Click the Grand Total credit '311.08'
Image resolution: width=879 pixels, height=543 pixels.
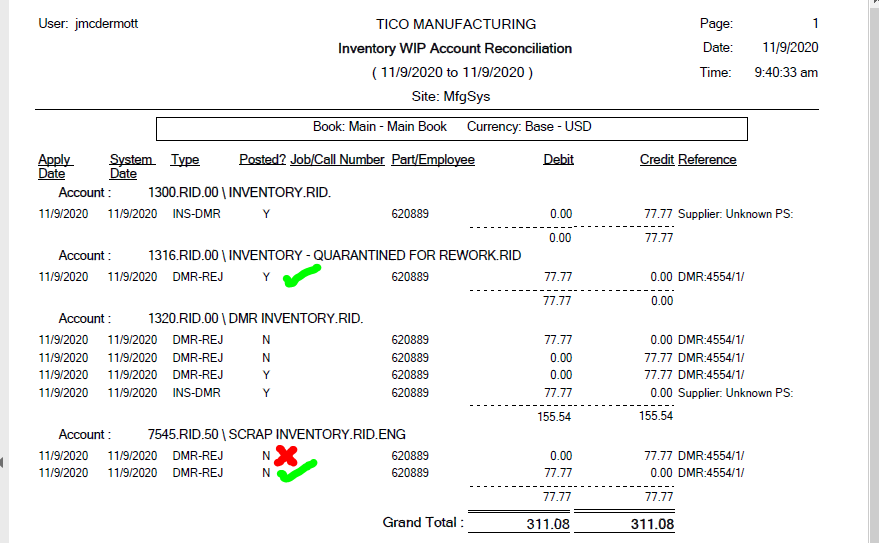point(652,524)
